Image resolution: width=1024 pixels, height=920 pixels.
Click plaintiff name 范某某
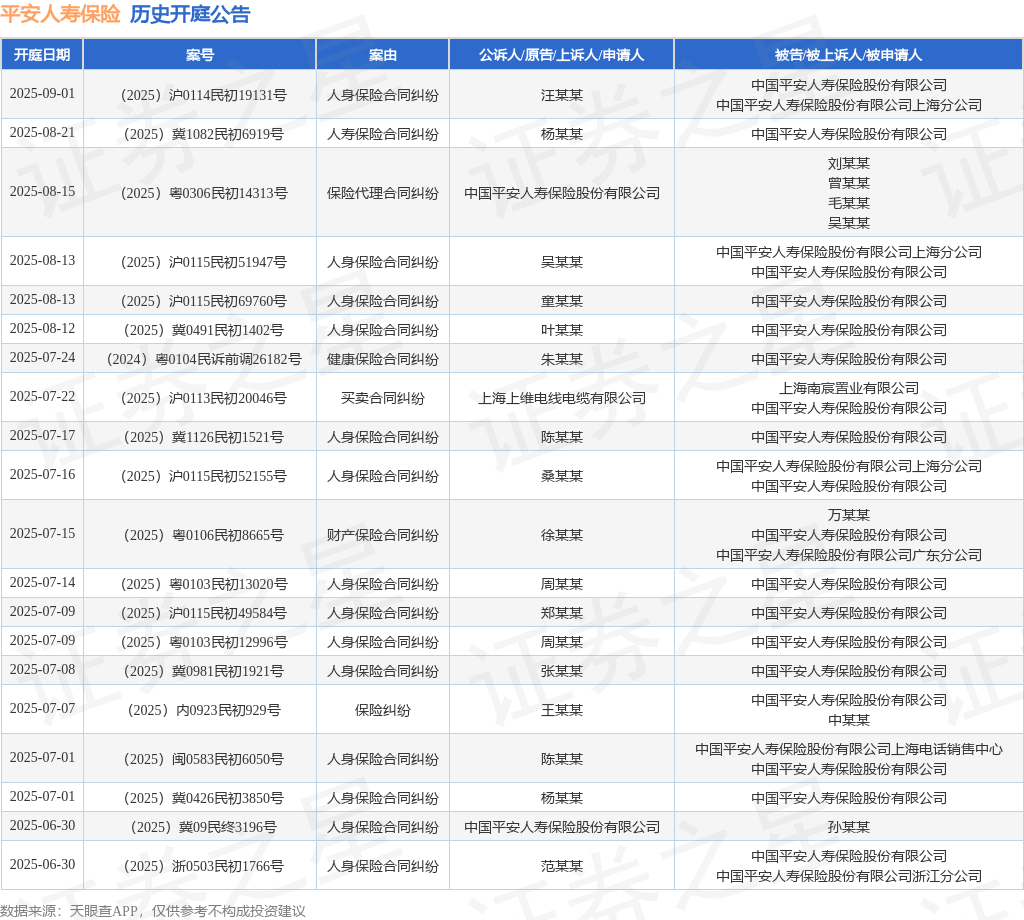[562, 866]
